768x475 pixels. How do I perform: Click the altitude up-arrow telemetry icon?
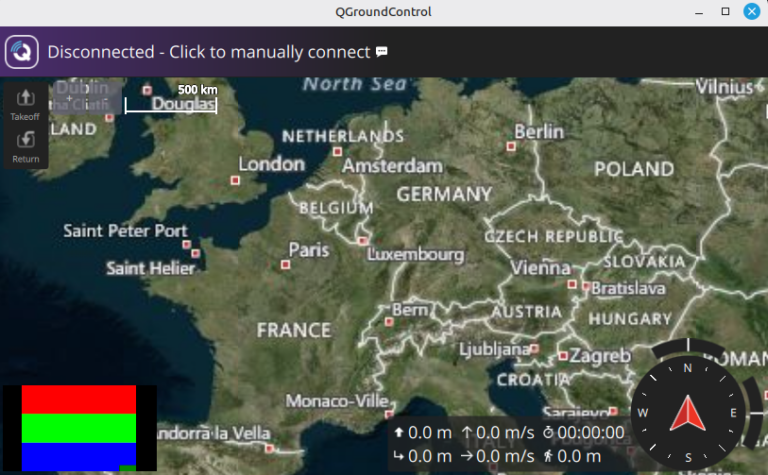click(x=399, y=433)
